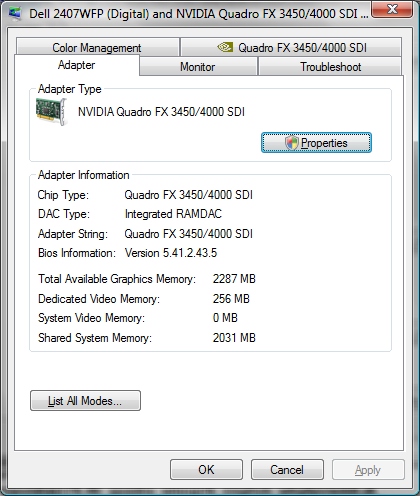Click the 0 MB system video memory value

225,318
